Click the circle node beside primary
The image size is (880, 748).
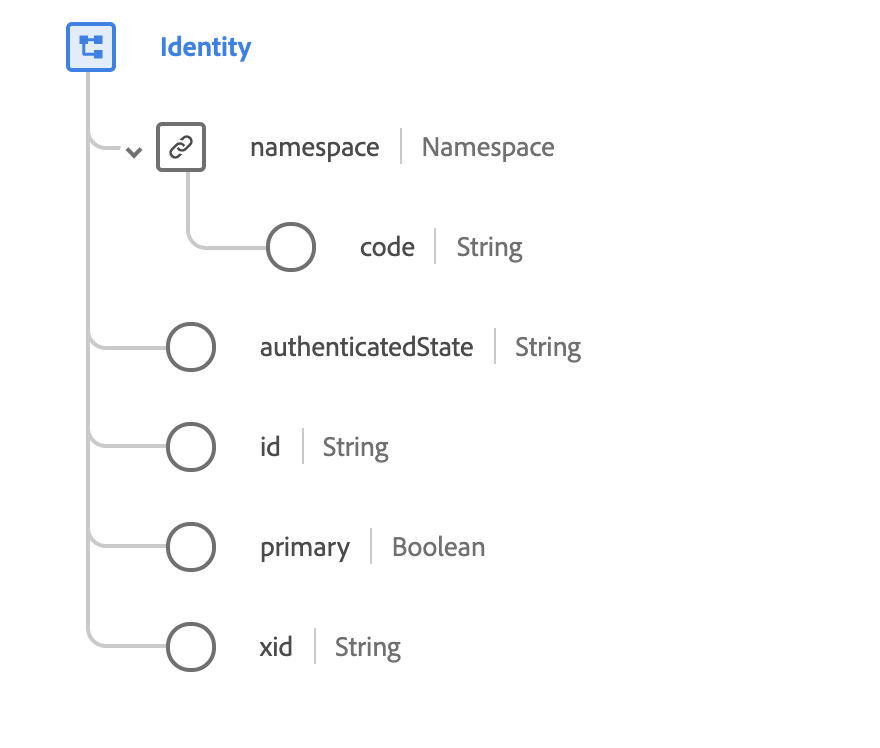pos(191,547)
